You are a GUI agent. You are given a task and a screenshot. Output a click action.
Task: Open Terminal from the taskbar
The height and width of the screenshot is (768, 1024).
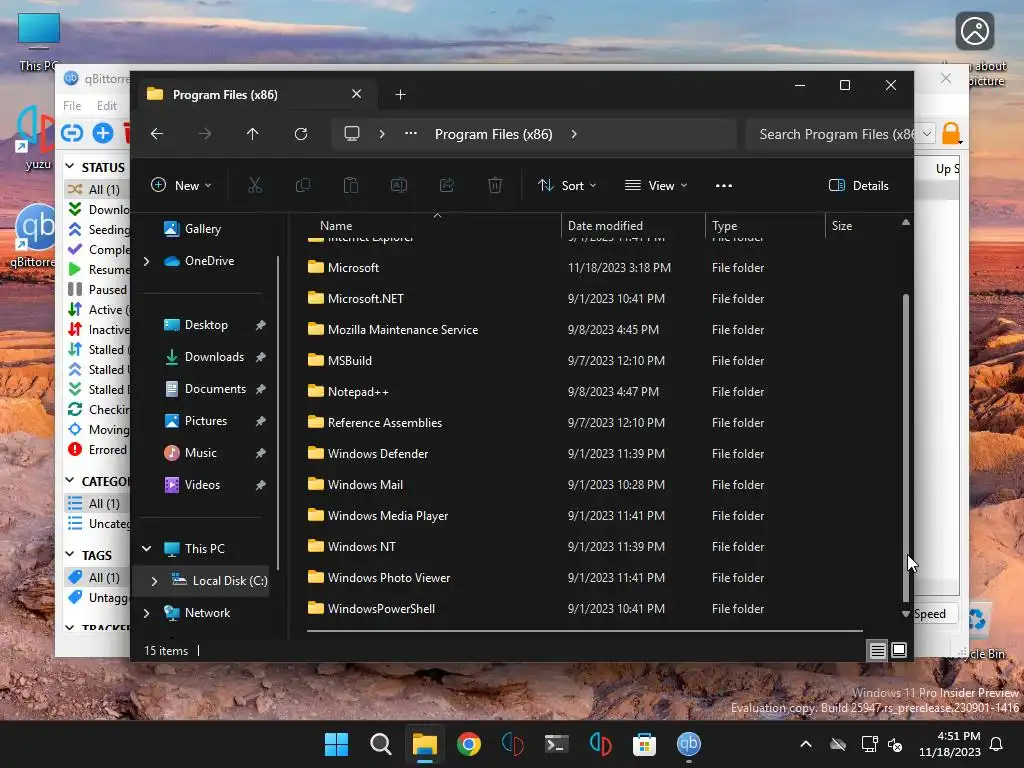click(556, 744)
